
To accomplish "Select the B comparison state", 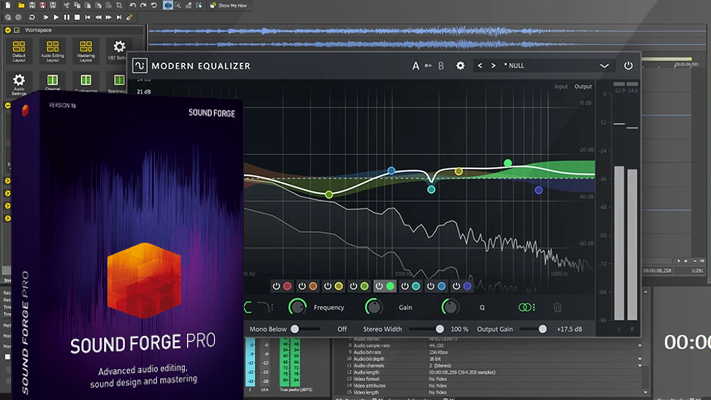I will tap(441, 66).
